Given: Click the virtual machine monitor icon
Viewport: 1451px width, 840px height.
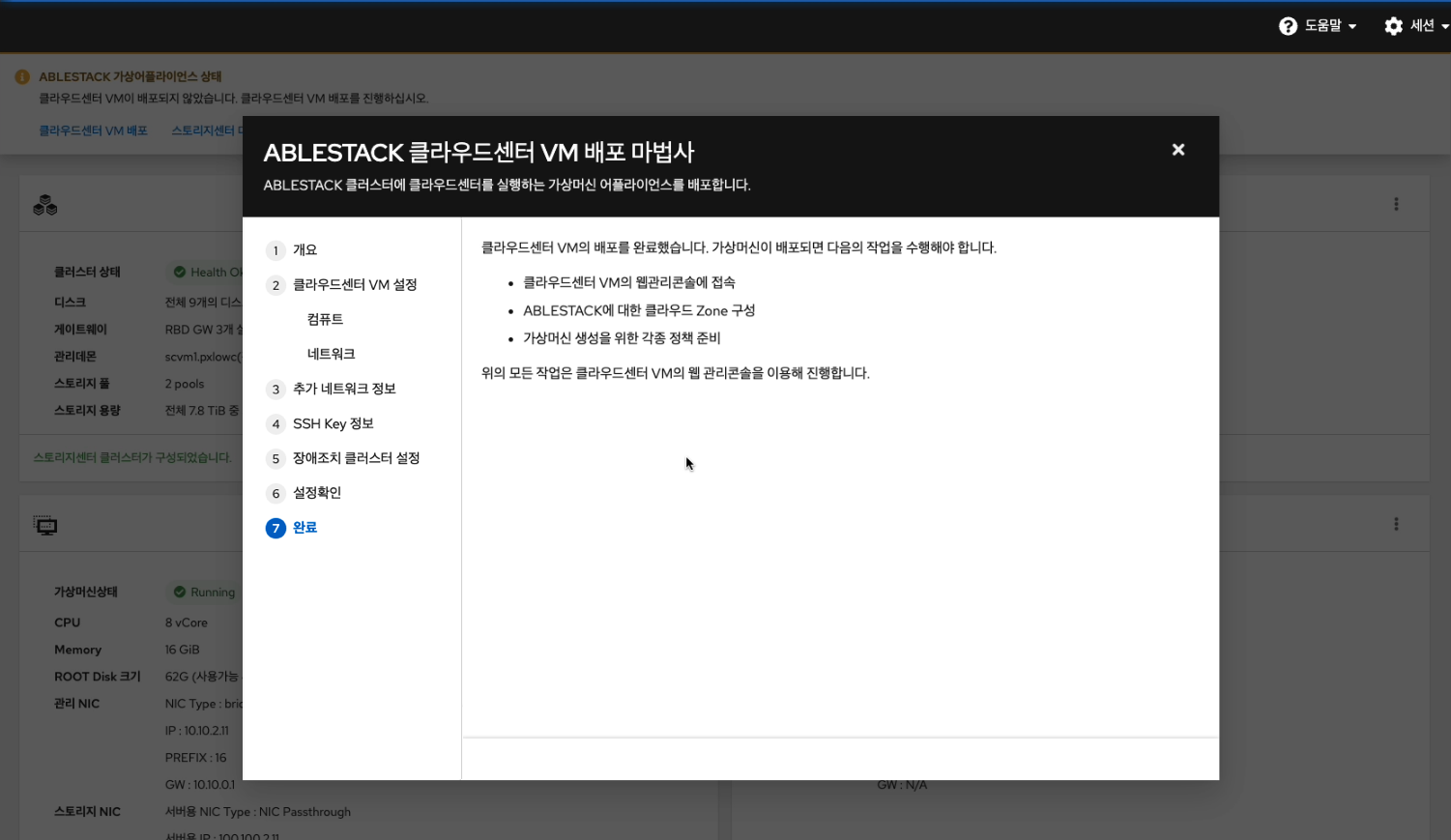Looking at the screenshot, I should (45, 526).
